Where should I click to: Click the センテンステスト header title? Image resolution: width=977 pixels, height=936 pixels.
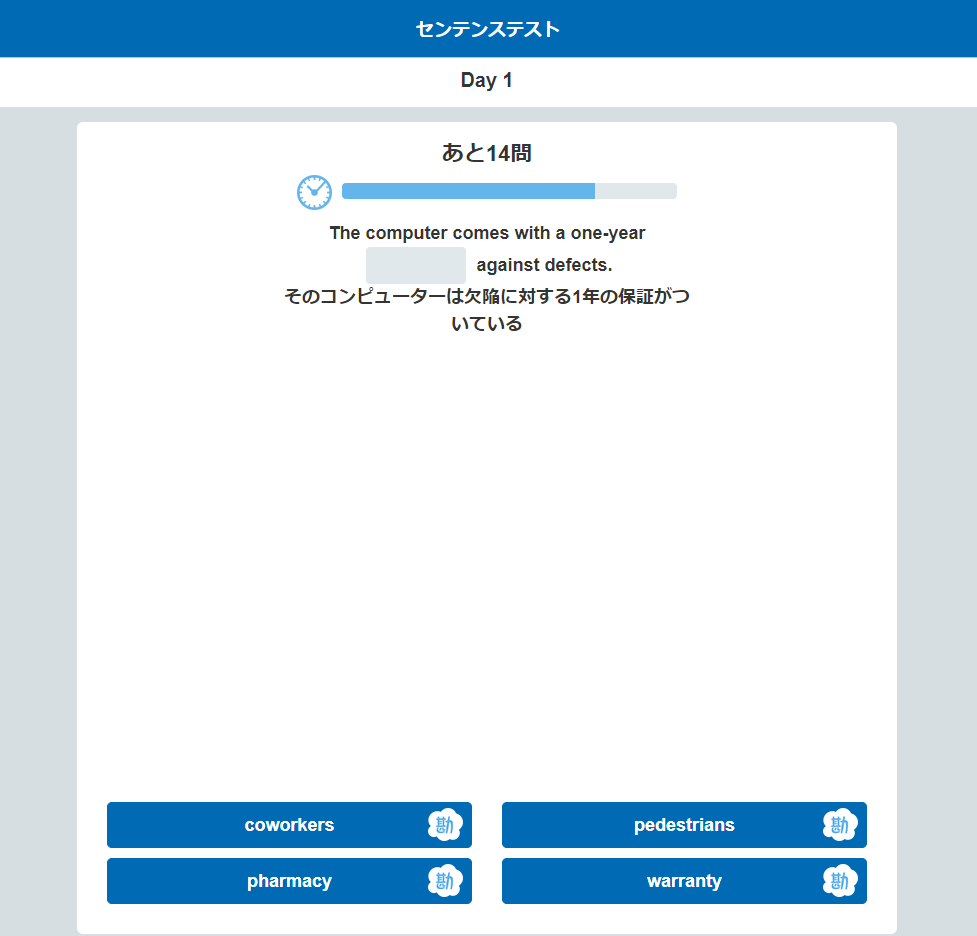tap(487, 29)
